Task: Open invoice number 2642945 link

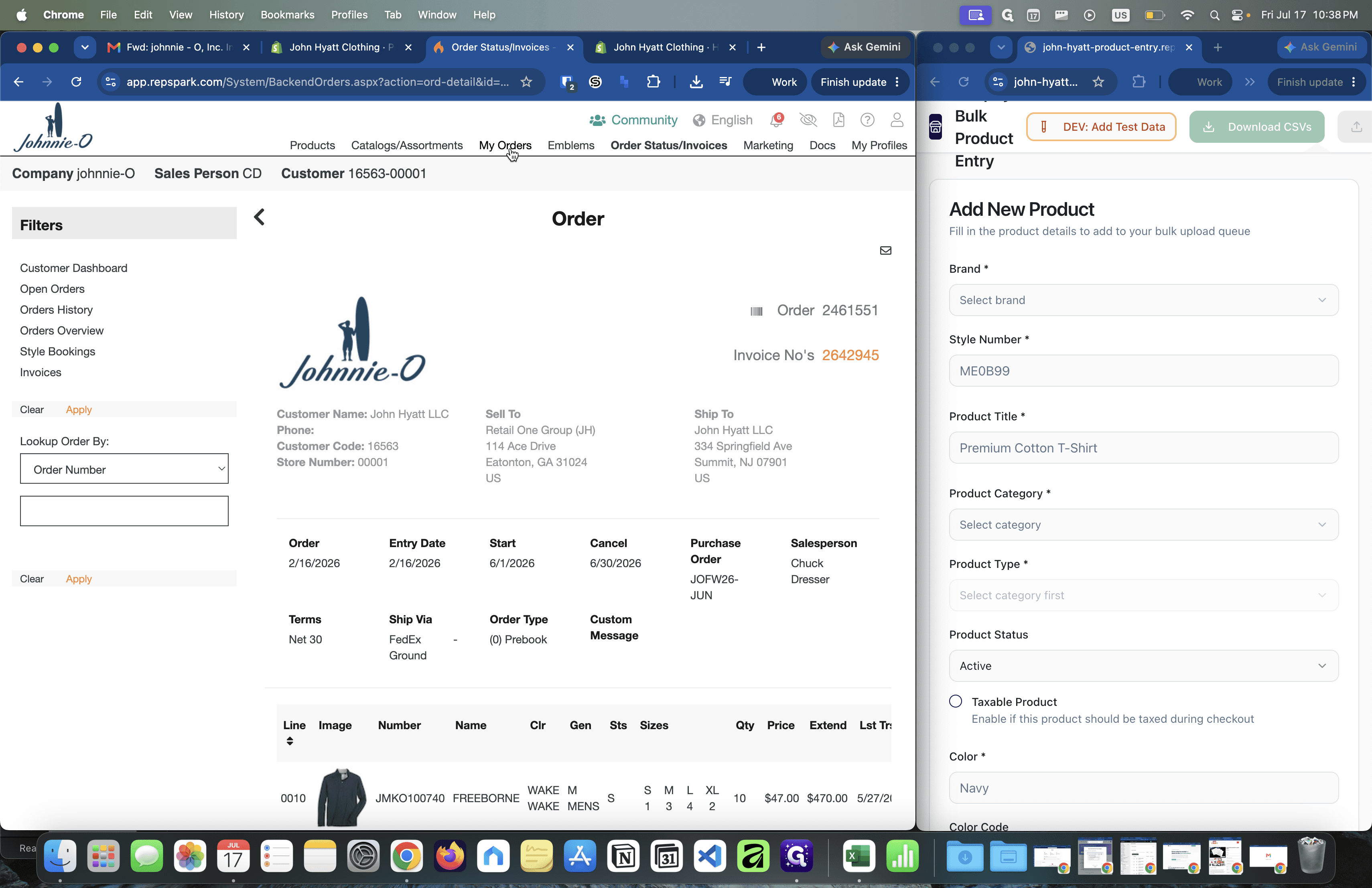Action: pyautogui.click(x=850, y=355)
